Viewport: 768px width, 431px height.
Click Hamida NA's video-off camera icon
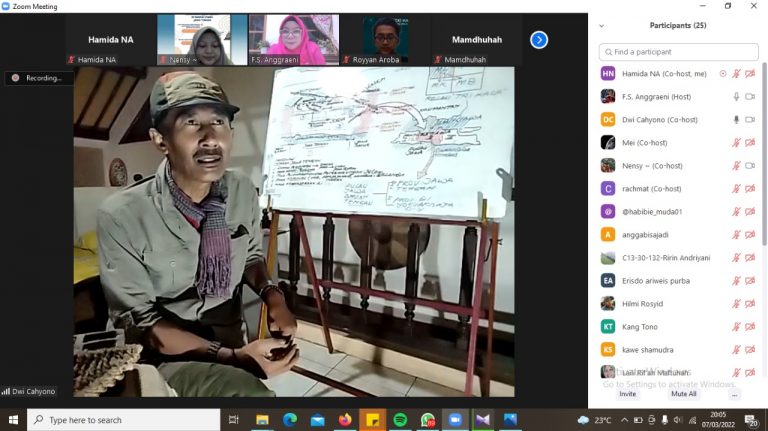(750, 73)
